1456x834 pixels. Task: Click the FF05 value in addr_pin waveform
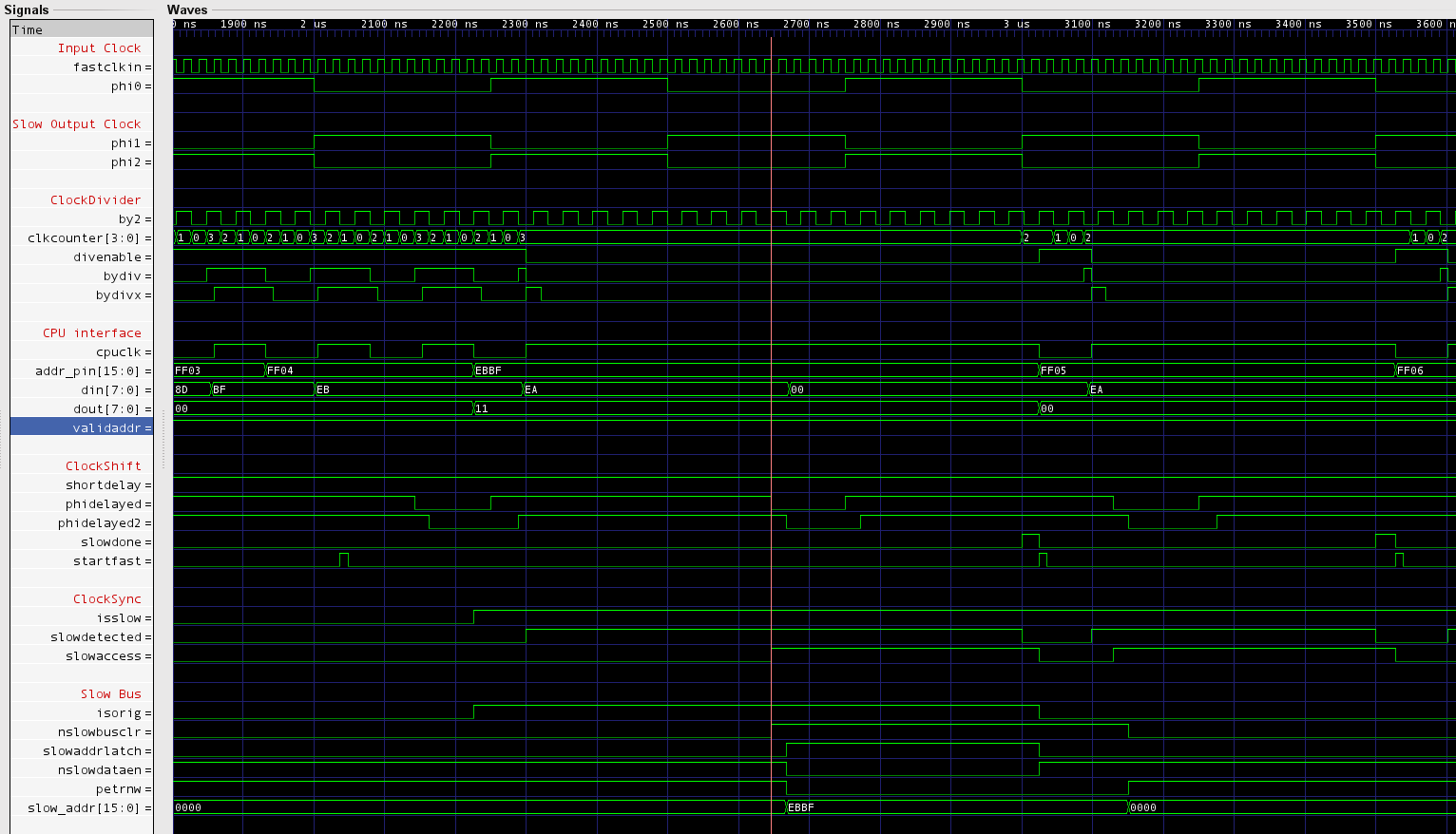point(1054,370)
